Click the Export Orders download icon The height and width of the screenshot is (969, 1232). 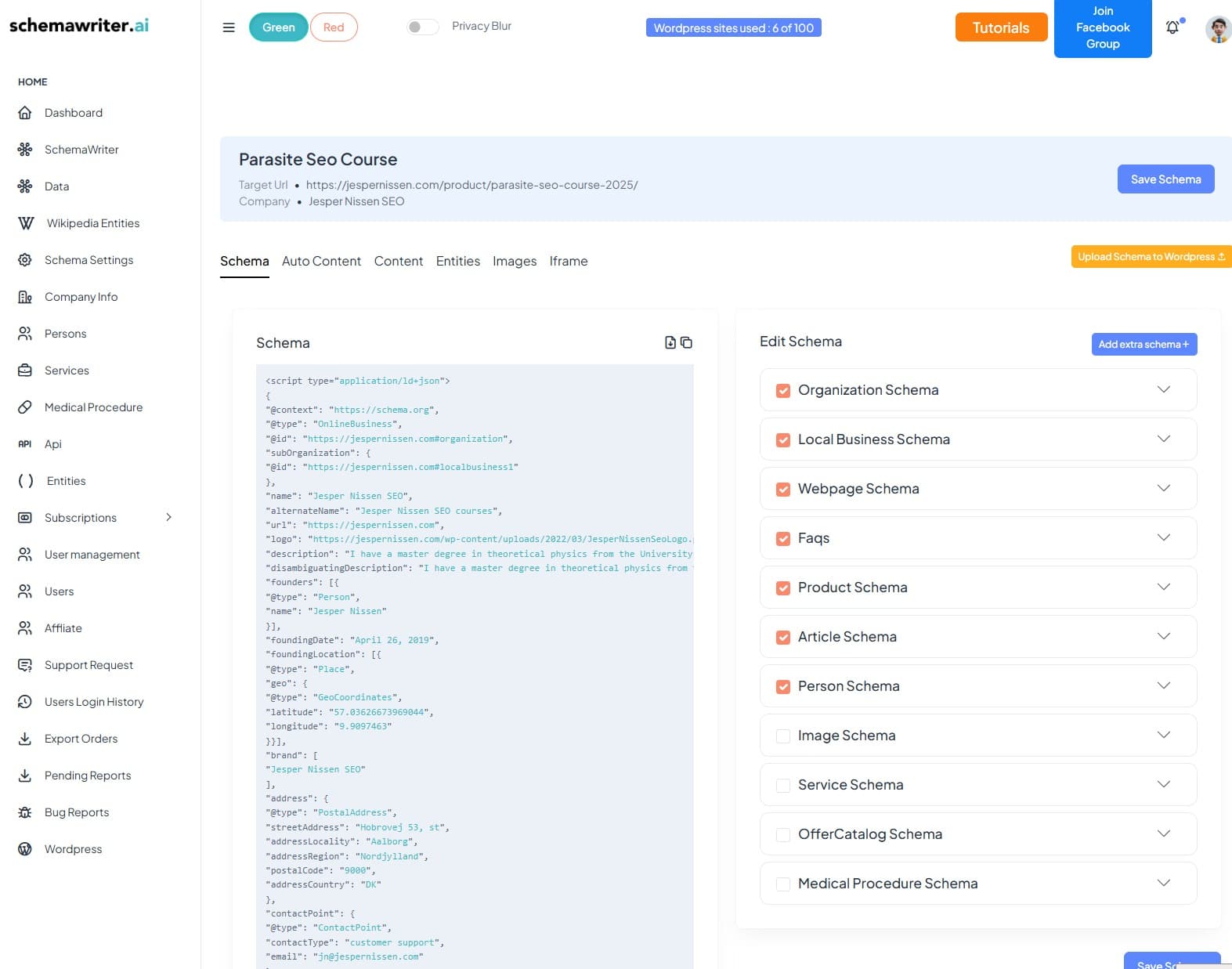click(x=25, y=739)
